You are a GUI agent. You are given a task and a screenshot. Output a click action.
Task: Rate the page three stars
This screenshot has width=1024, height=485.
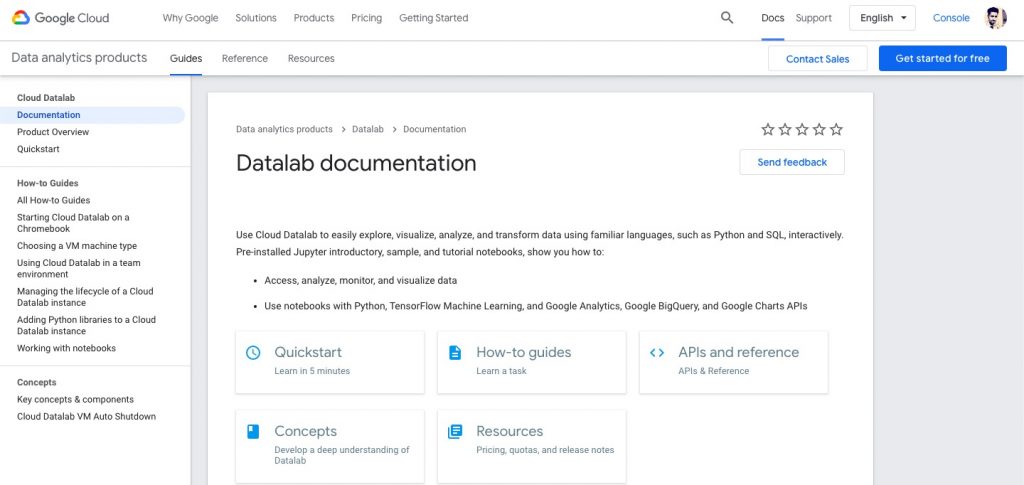click(802, 129)
